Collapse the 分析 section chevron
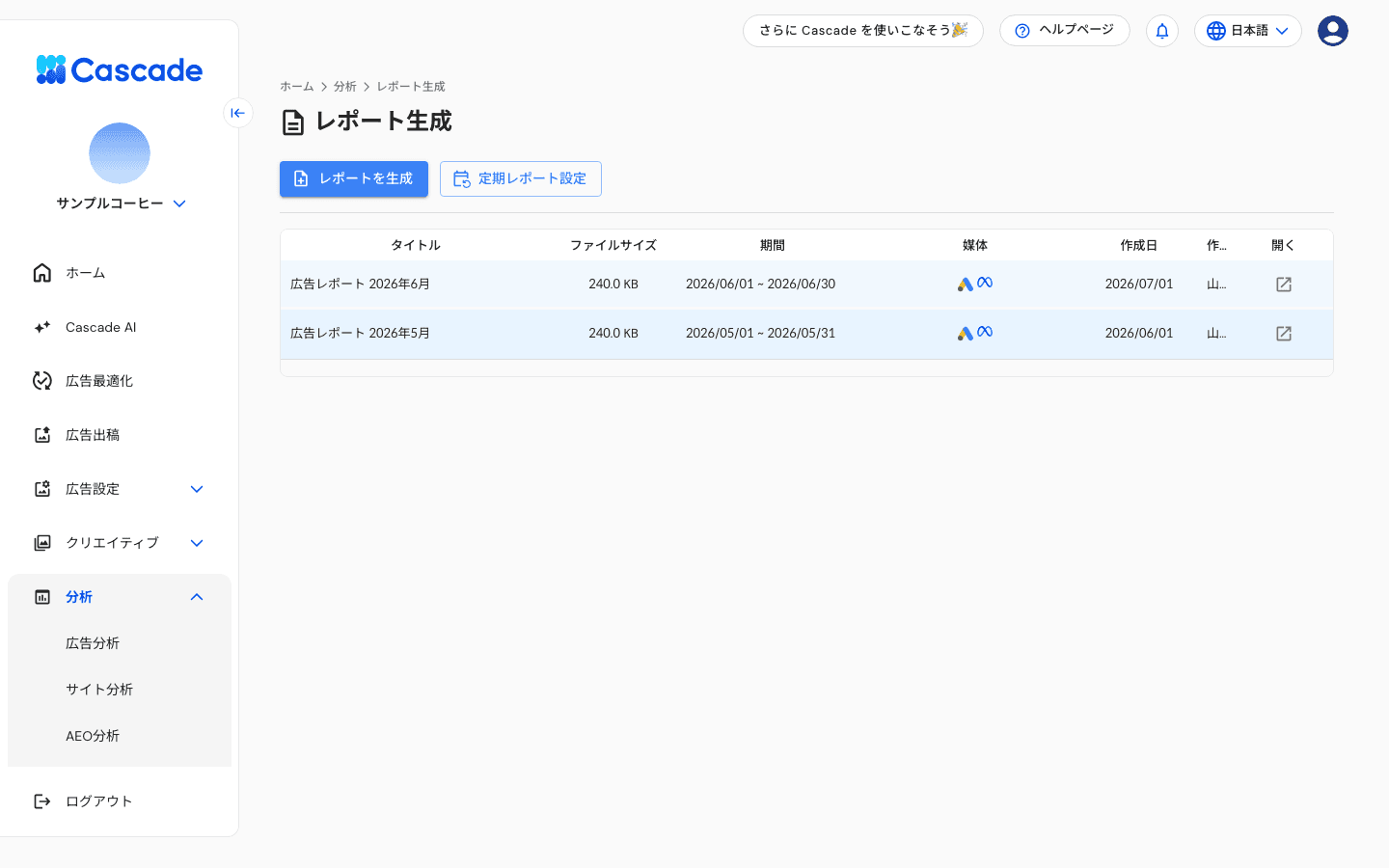 (197, 597)
